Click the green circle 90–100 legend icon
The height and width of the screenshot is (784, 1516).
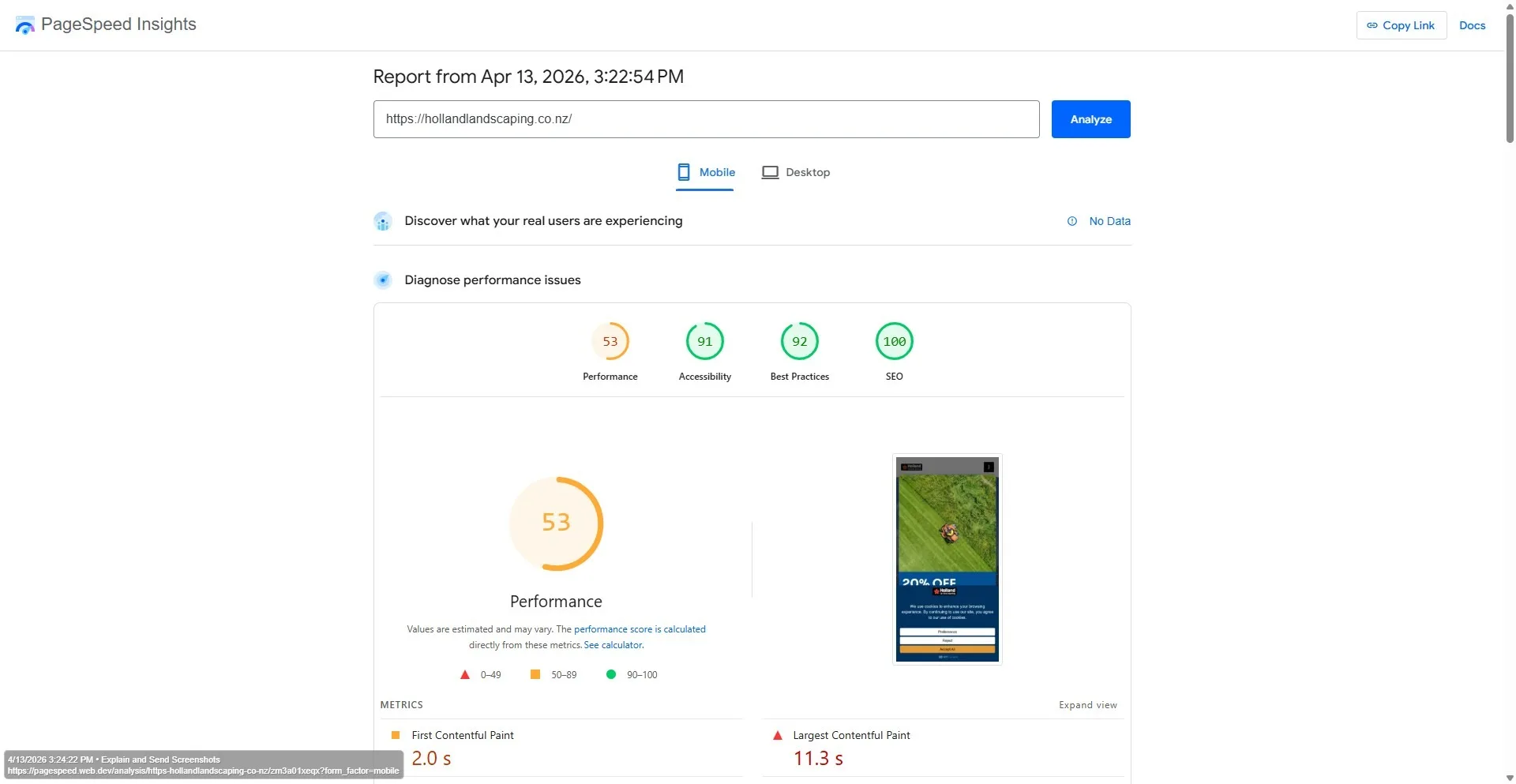[x=610, y=674]
